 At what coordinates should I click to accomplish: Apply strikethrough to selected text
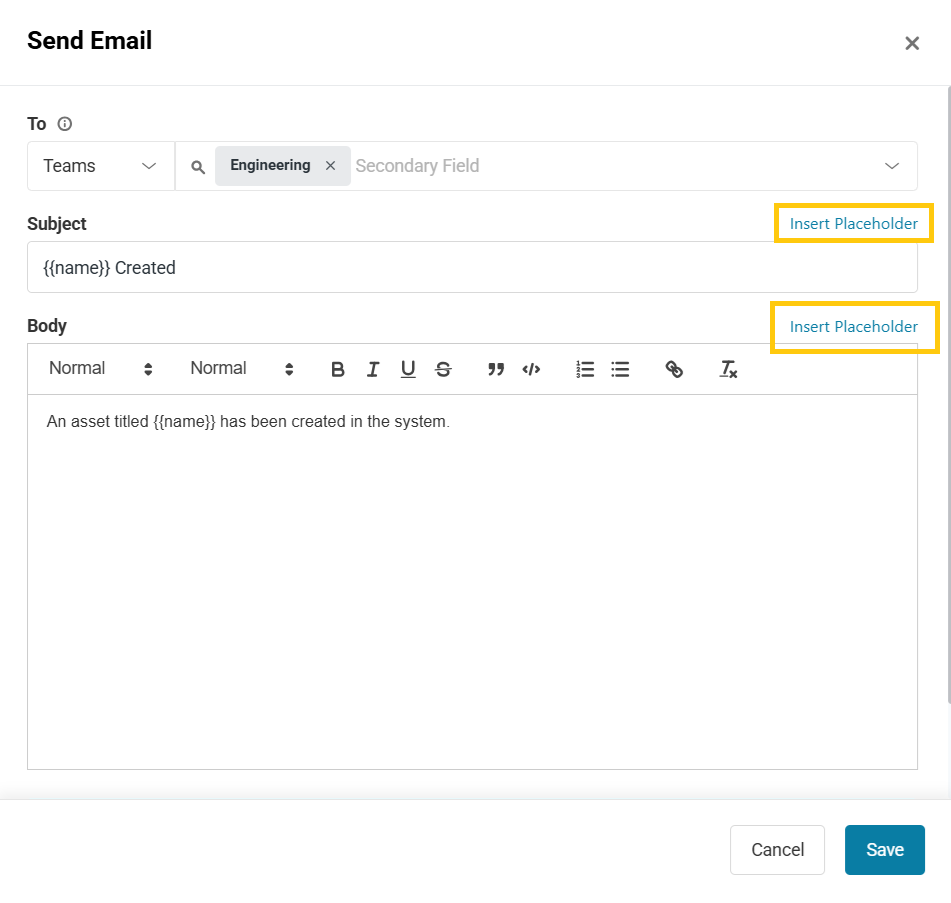coord(443,369)
